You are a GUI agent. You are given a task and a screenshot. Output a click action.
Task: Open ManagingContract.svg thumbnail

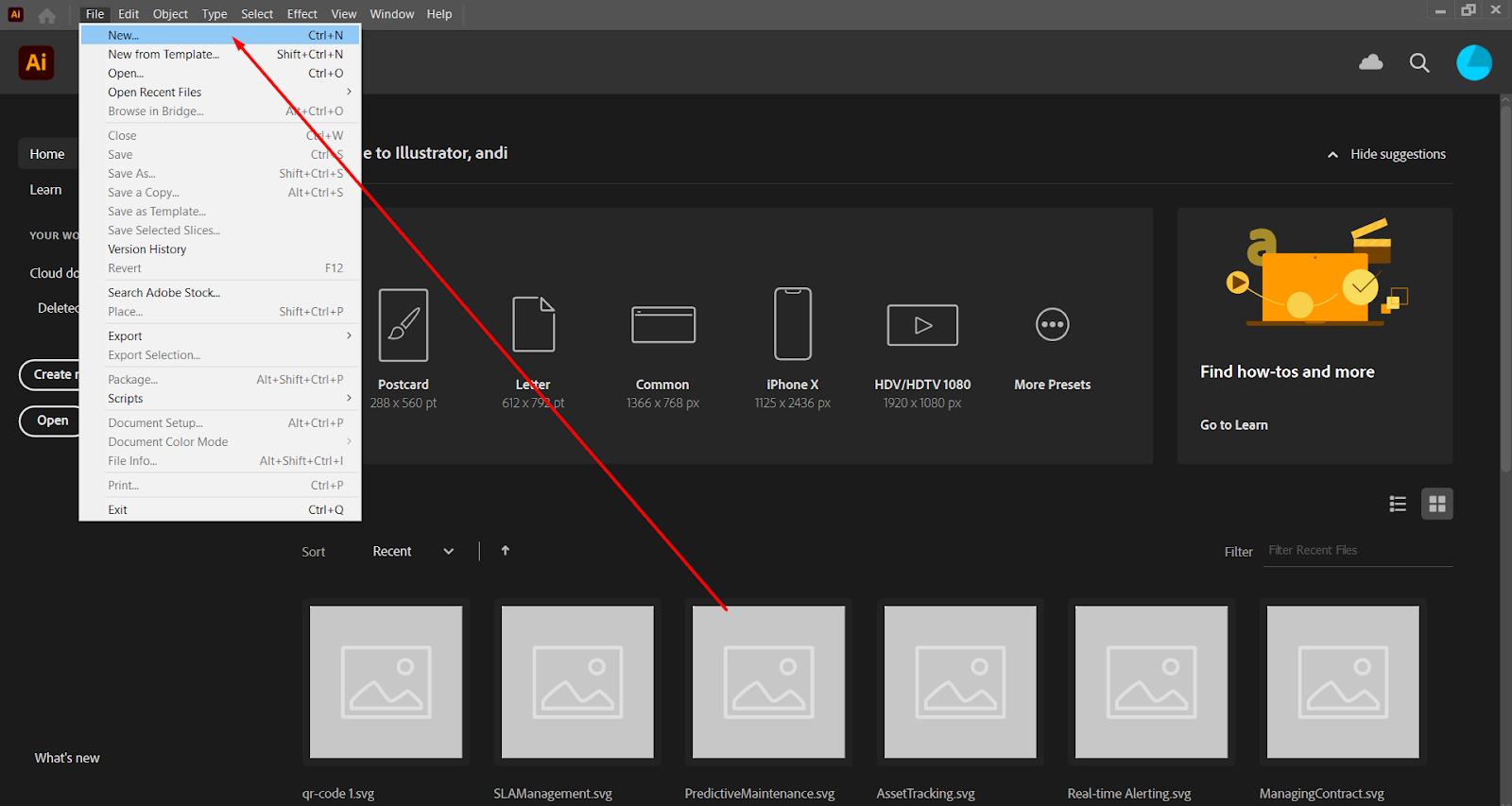[x=1343, y=682]
